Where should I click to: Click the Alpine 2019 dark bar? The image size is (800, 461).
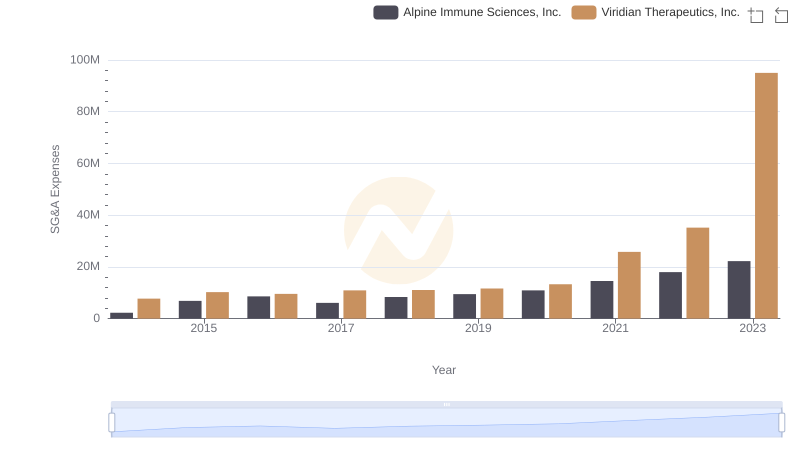click(464, 306)
